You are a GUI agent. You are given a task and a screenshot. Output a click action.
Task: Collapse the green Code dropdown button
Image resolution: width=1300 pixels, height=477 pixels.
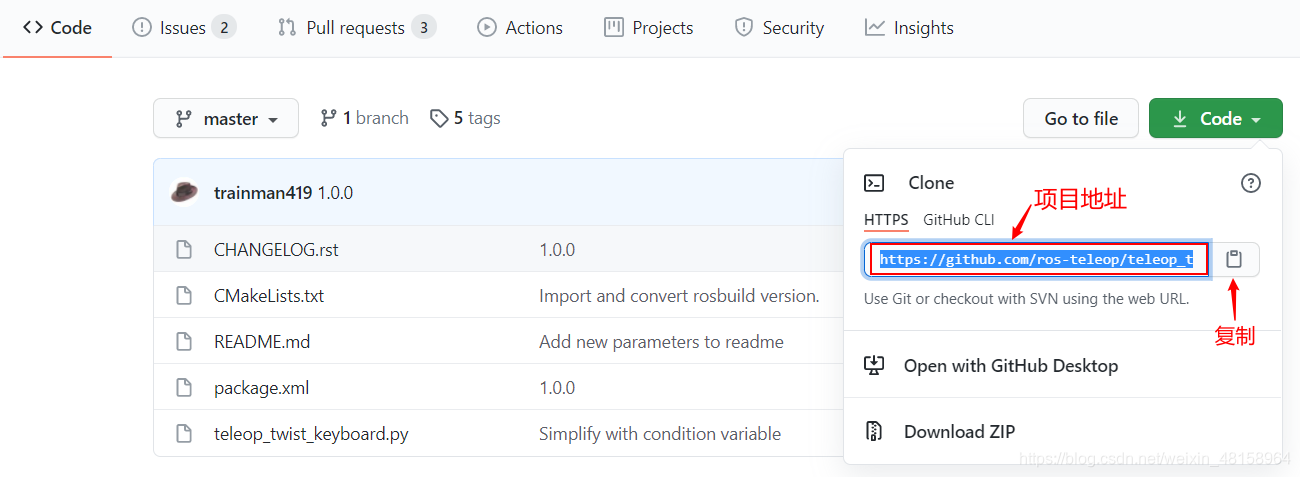pos(1216,118)
